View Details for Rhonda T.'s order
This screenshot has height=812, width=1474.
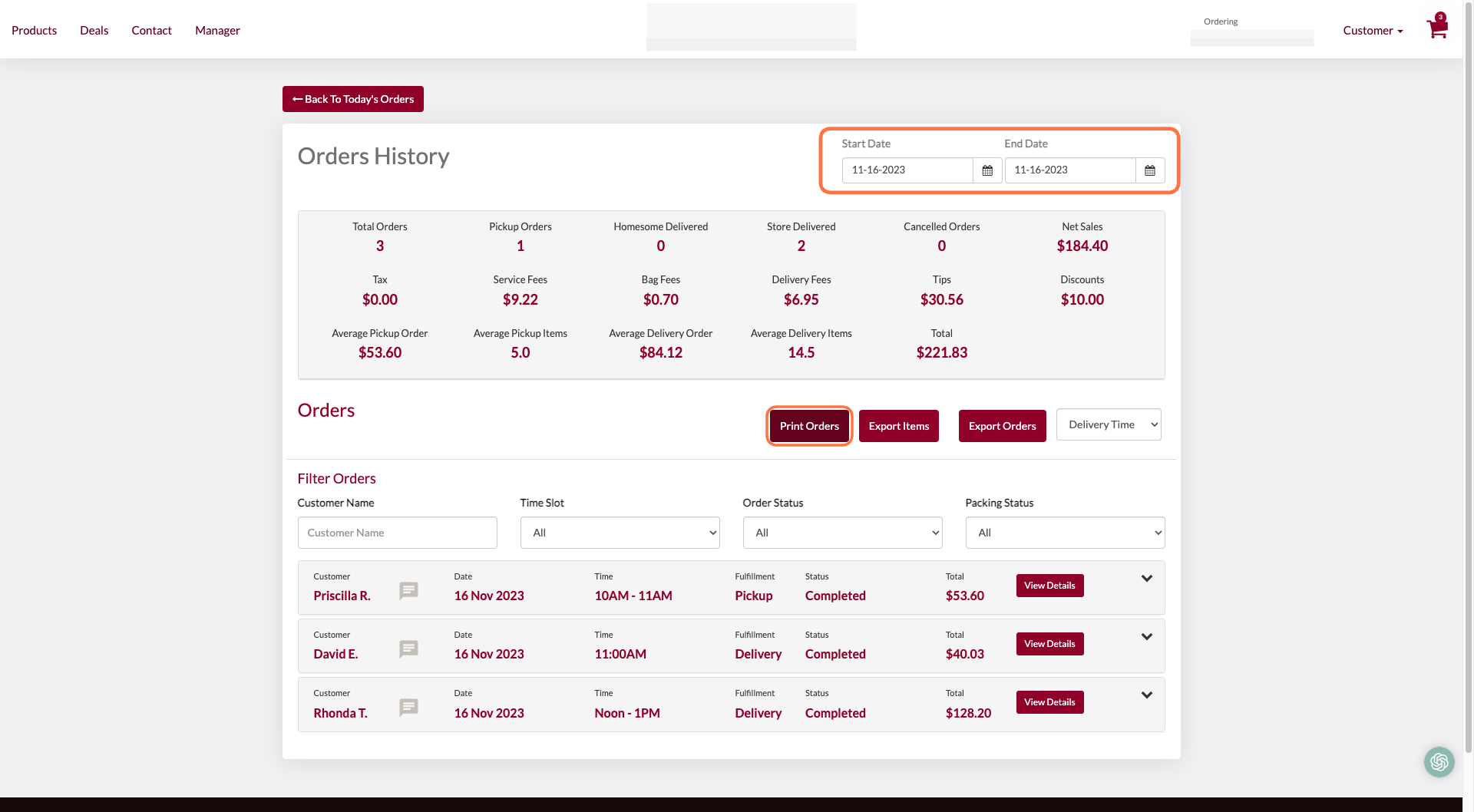(1049, 702)
